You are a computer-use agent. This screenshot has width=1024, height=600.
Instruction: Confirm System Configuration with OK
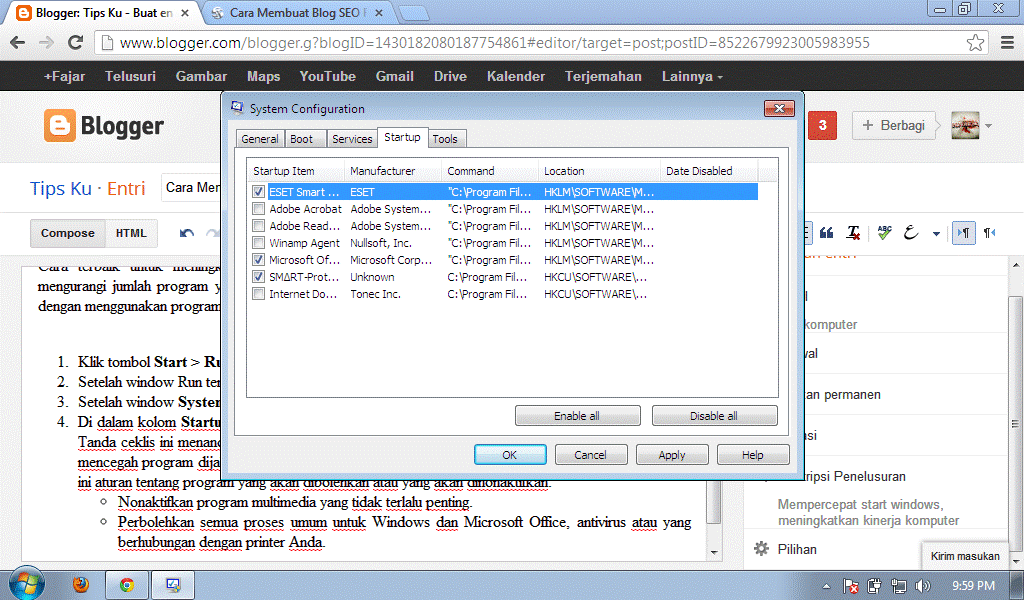509,455
